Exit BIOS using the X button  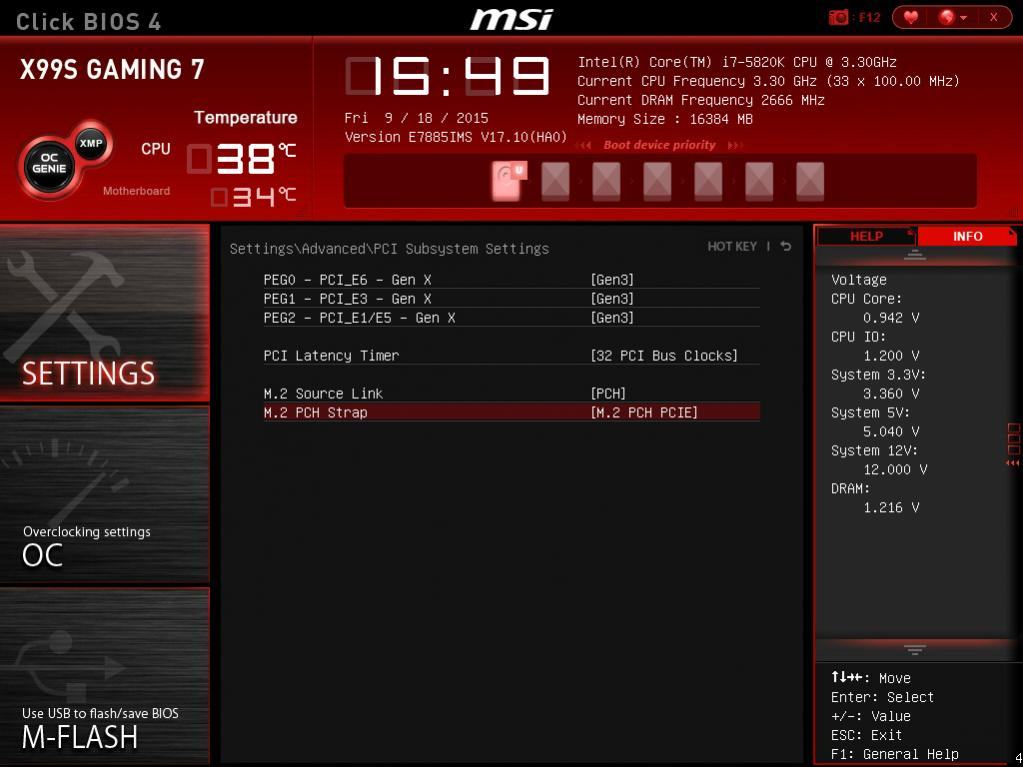[x=993, y=18]
